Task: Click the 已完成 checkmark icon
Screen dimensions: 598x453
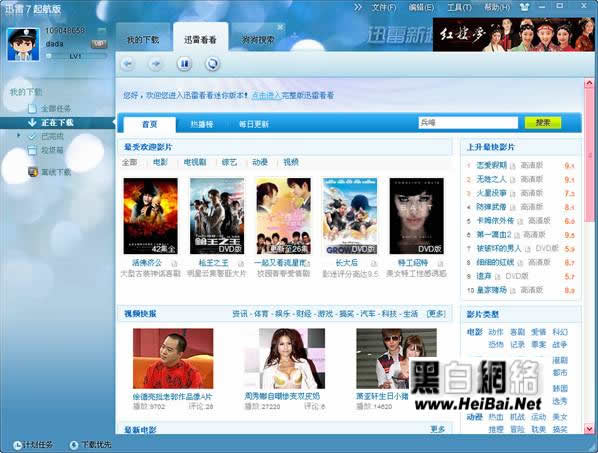Action: click(33, 136)
